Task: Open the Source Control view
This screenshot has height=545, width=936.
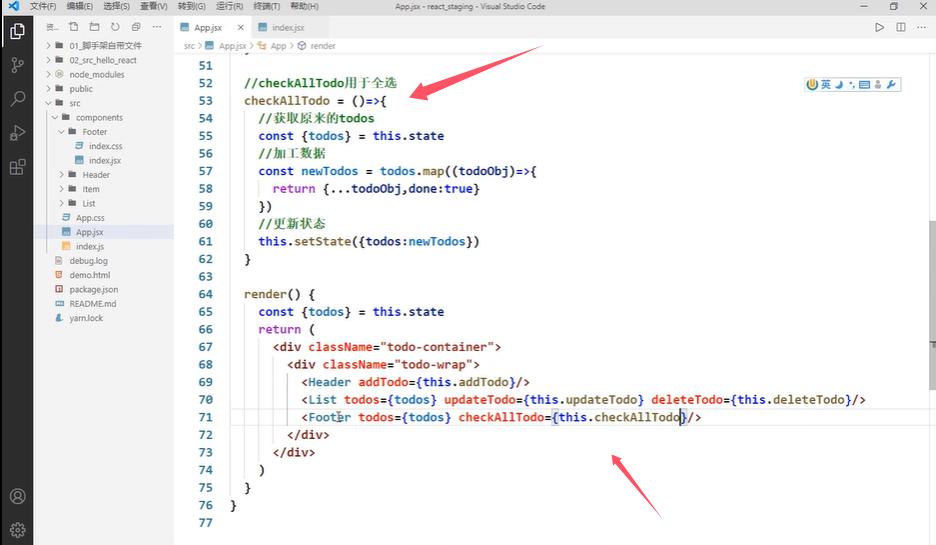Action: coord(17,65)
